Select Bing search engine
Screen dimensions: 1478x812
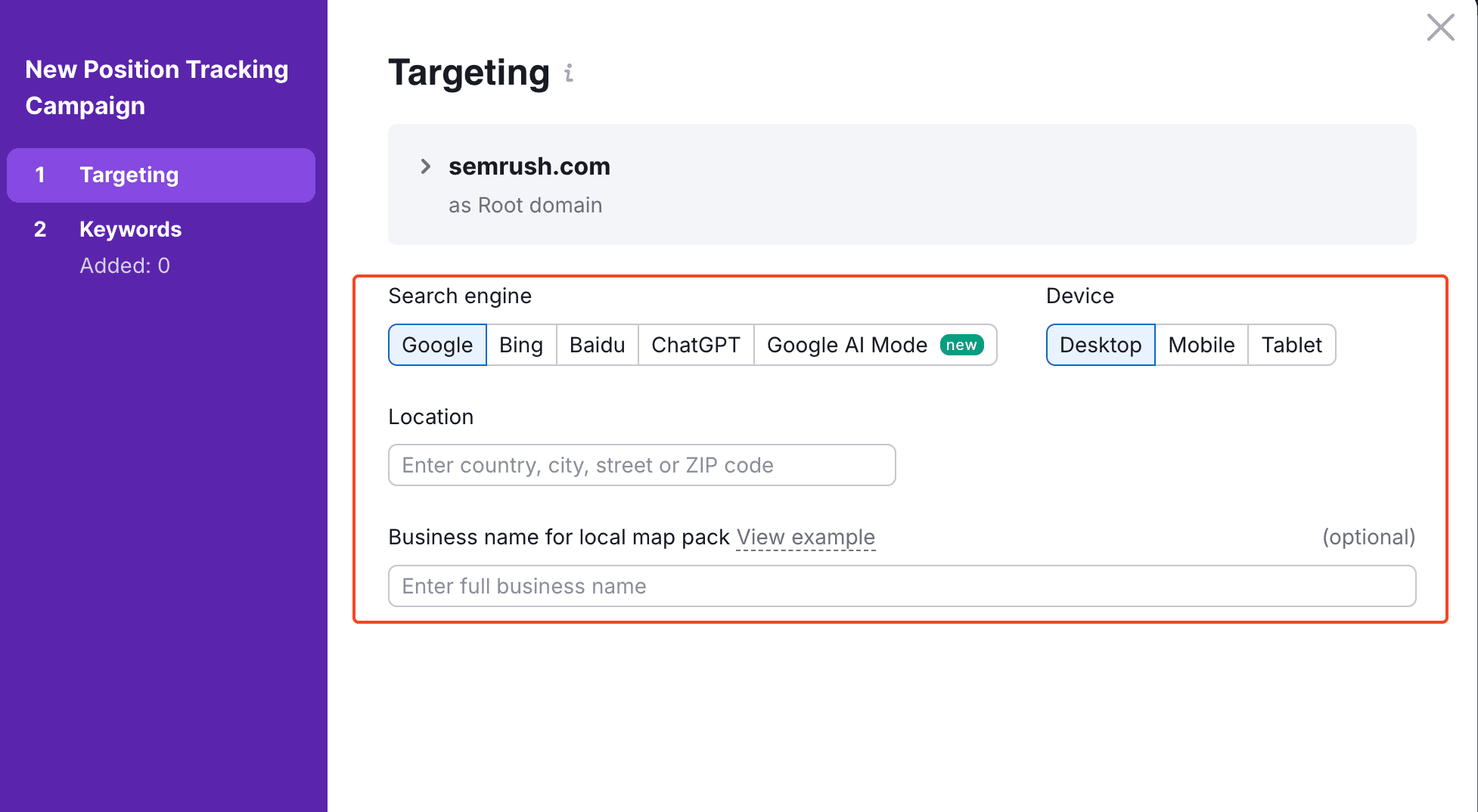click(521, 345)
